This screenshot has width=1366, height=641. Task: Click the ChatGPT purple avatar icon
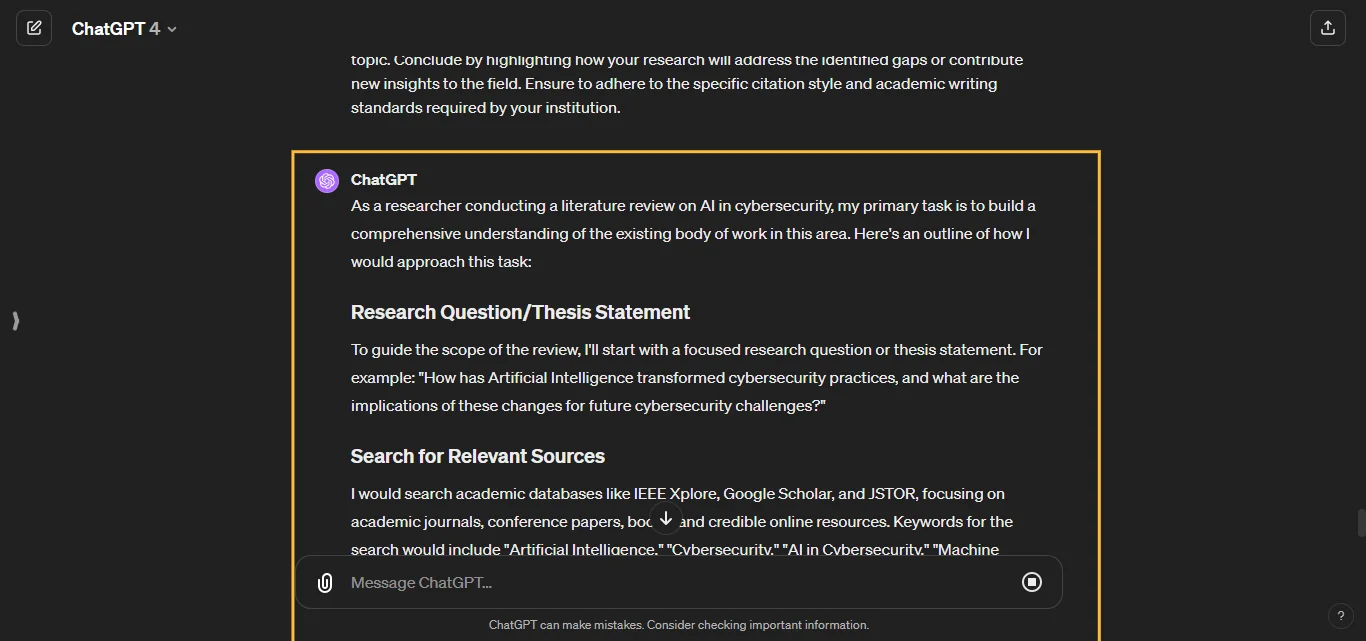[x=327, y=181]
